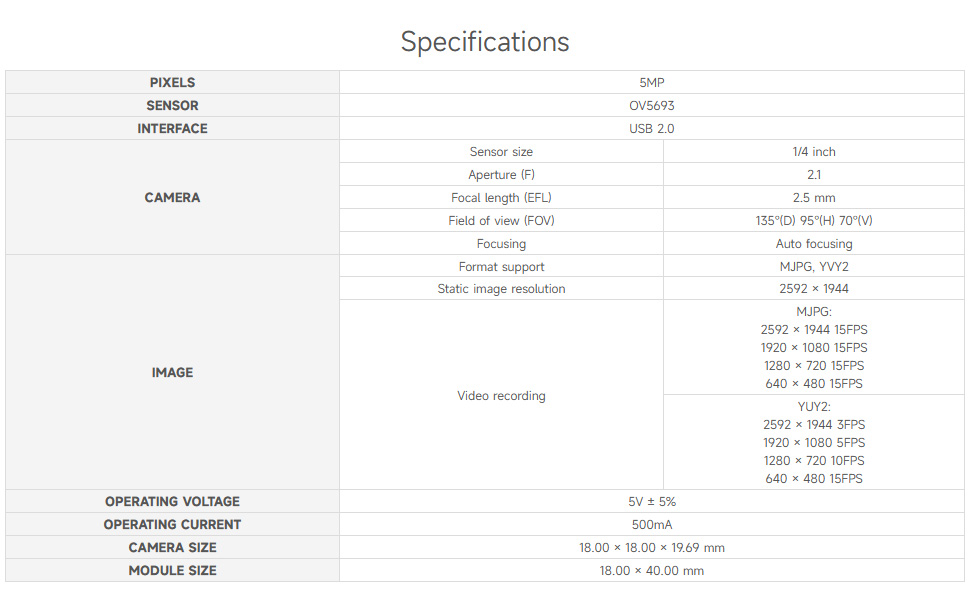The width and height of the screenshot is (970, 600).
Task: Click the Aperture (F) label
Action: point(501,174)
